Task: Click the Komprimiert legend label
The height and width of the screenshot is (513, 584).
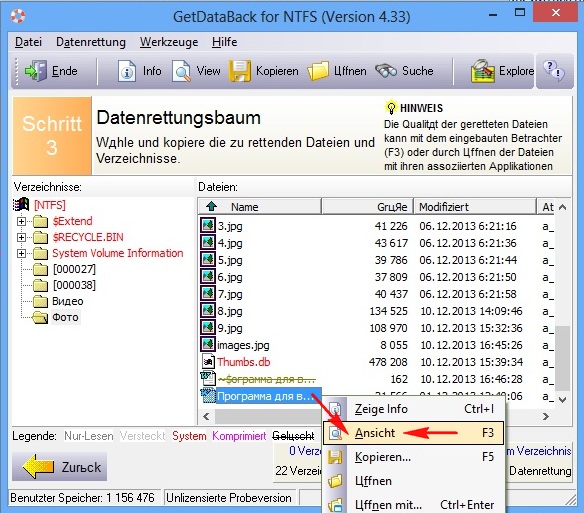Action: click(x=239, y=436)
